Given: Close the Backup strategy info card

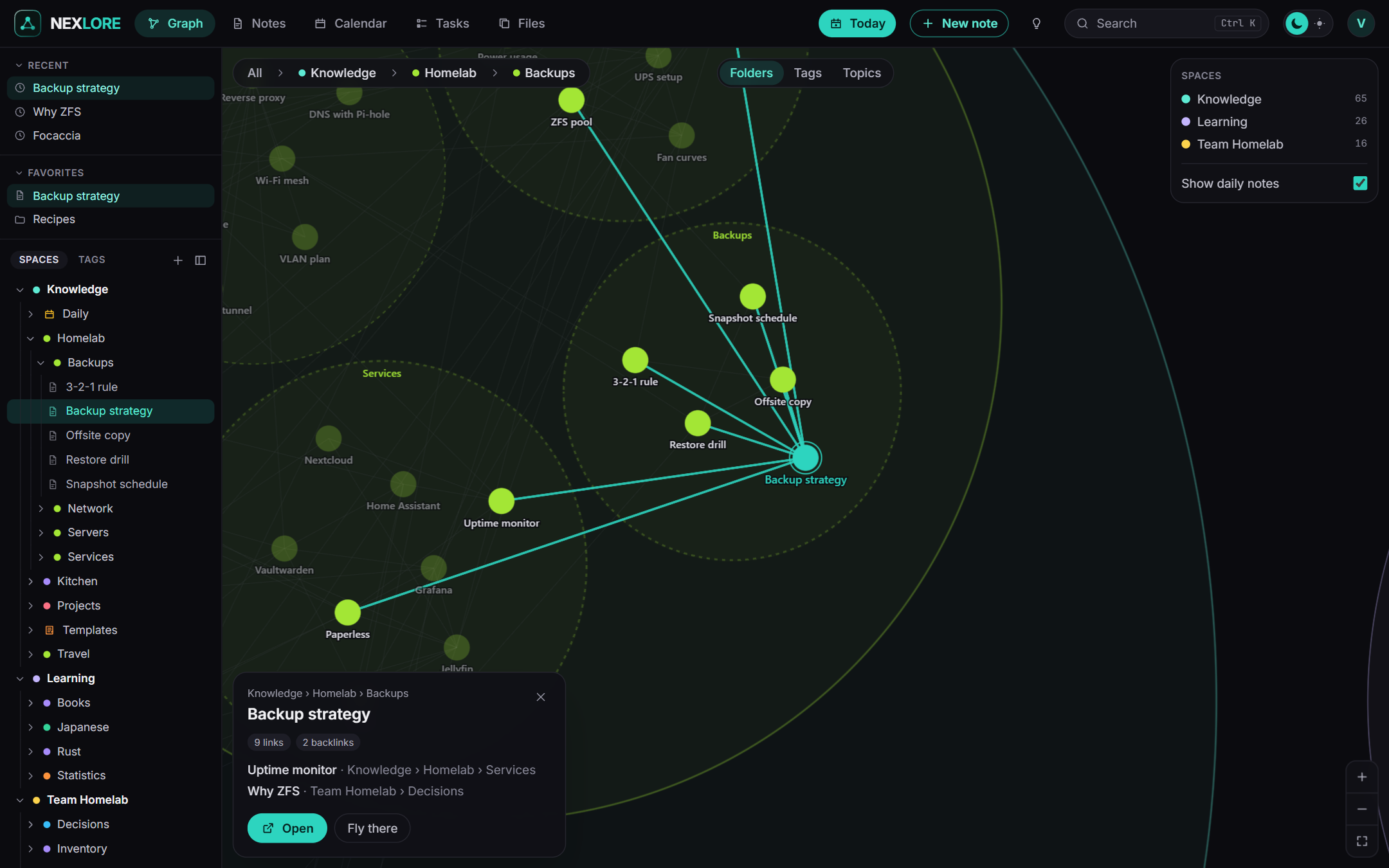Looking at the screenshot, I should click(541, 697).
